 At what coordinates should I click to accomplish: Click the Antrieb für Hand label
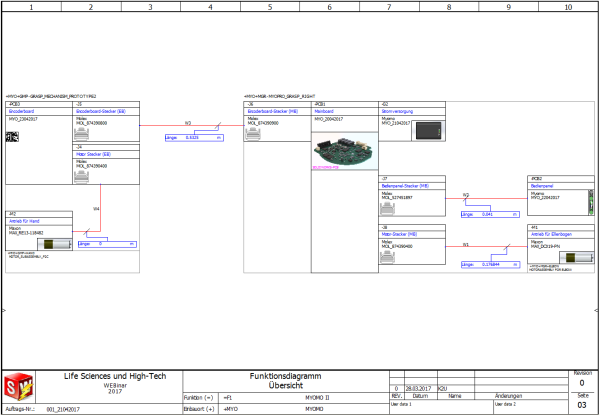click(x=24, y=221)
